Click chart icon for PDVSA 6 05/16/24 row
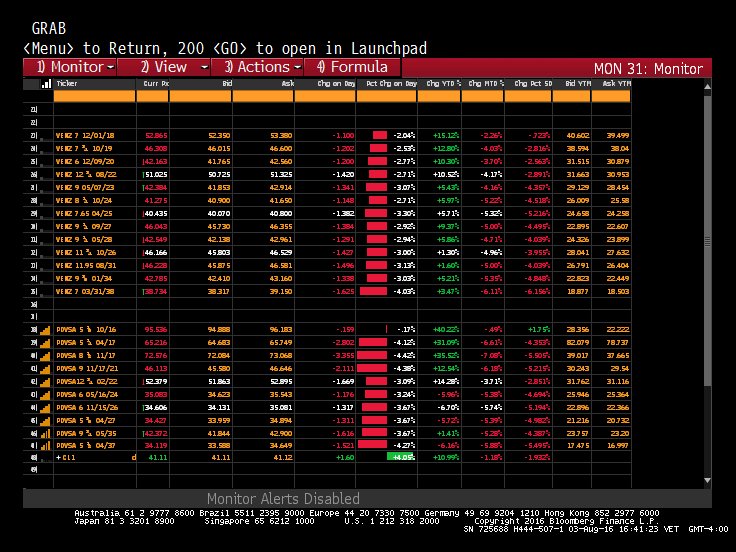This screenshot has height=552, width=736. (x=45, y=395)
